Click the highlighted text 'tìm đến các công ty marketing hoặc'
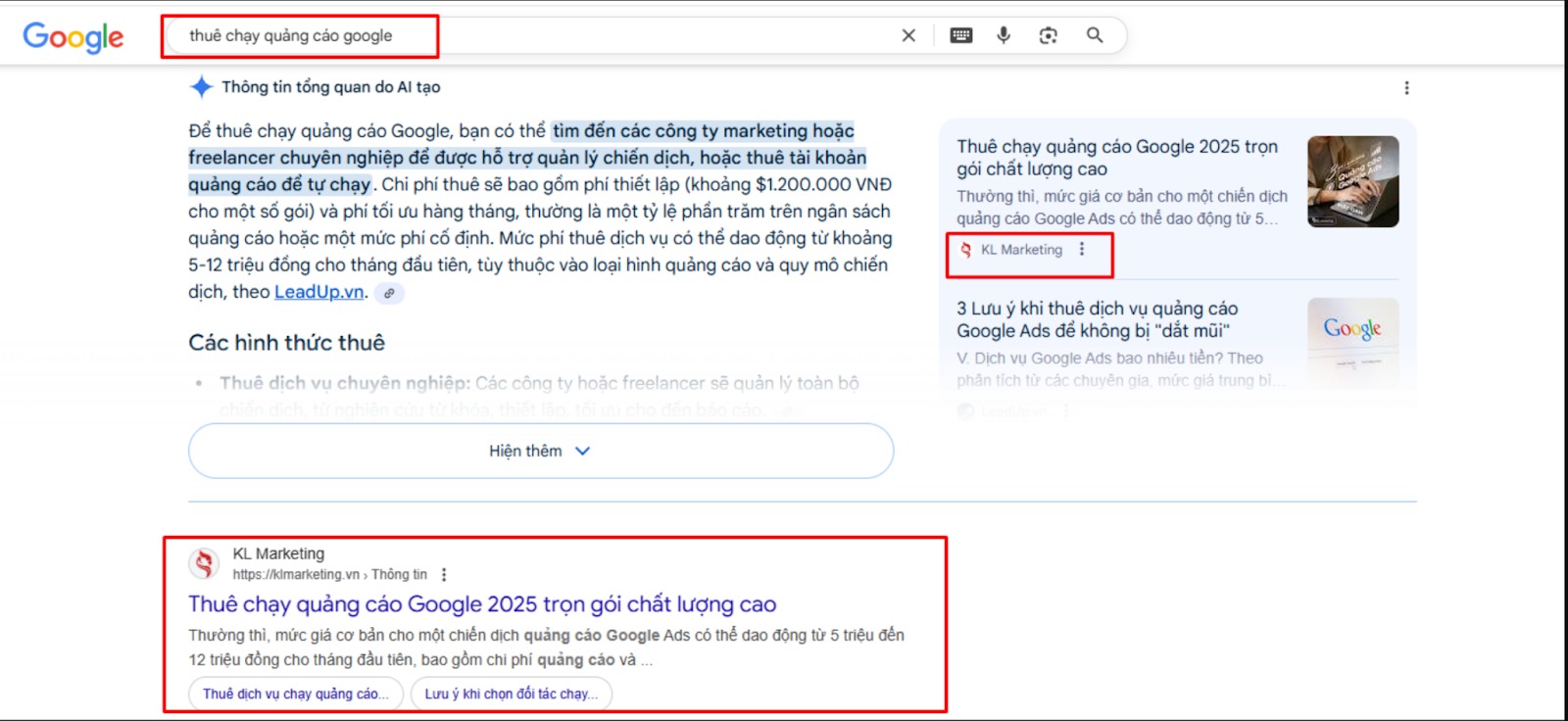 [x=704, y=131]
